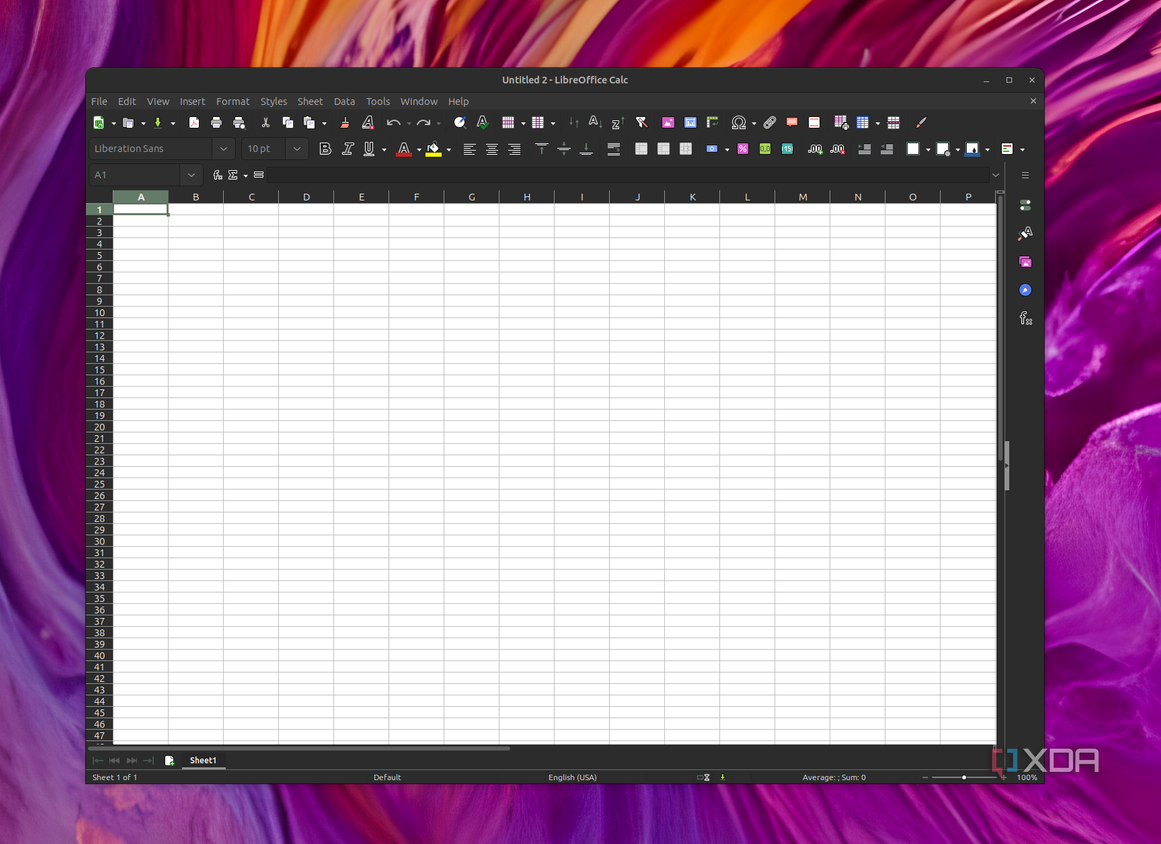Sort ascending A to Z
Image resolution: width=1161 pixels, height=844 pixels.
(x=595, y=123)
